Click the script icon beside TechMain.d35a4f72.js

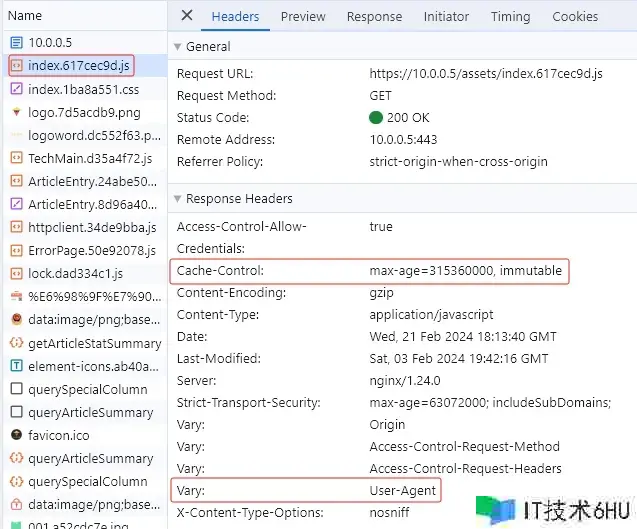click(x=16, y=158)
